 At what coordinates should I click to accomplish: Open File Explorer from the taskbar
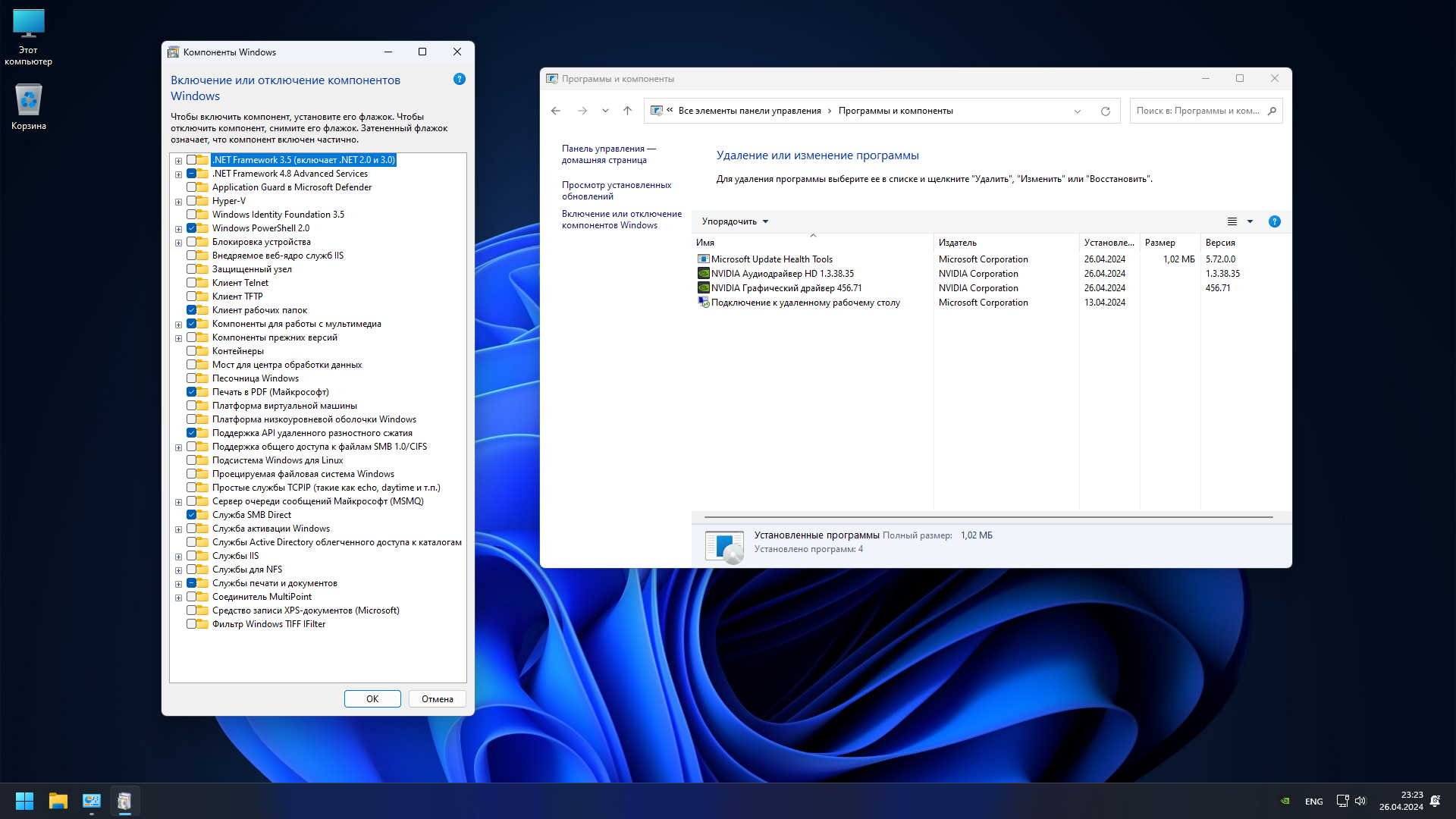(x=58, y=801)
